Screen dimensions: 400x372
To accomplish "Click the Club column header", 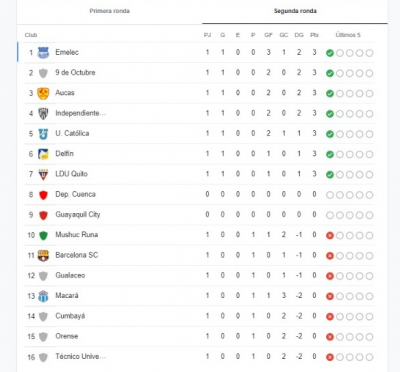I will click(31, 35).
